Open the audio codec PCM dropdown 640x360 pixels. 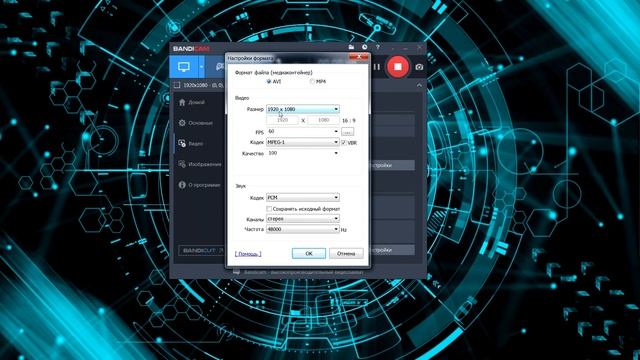click(302, 198)
